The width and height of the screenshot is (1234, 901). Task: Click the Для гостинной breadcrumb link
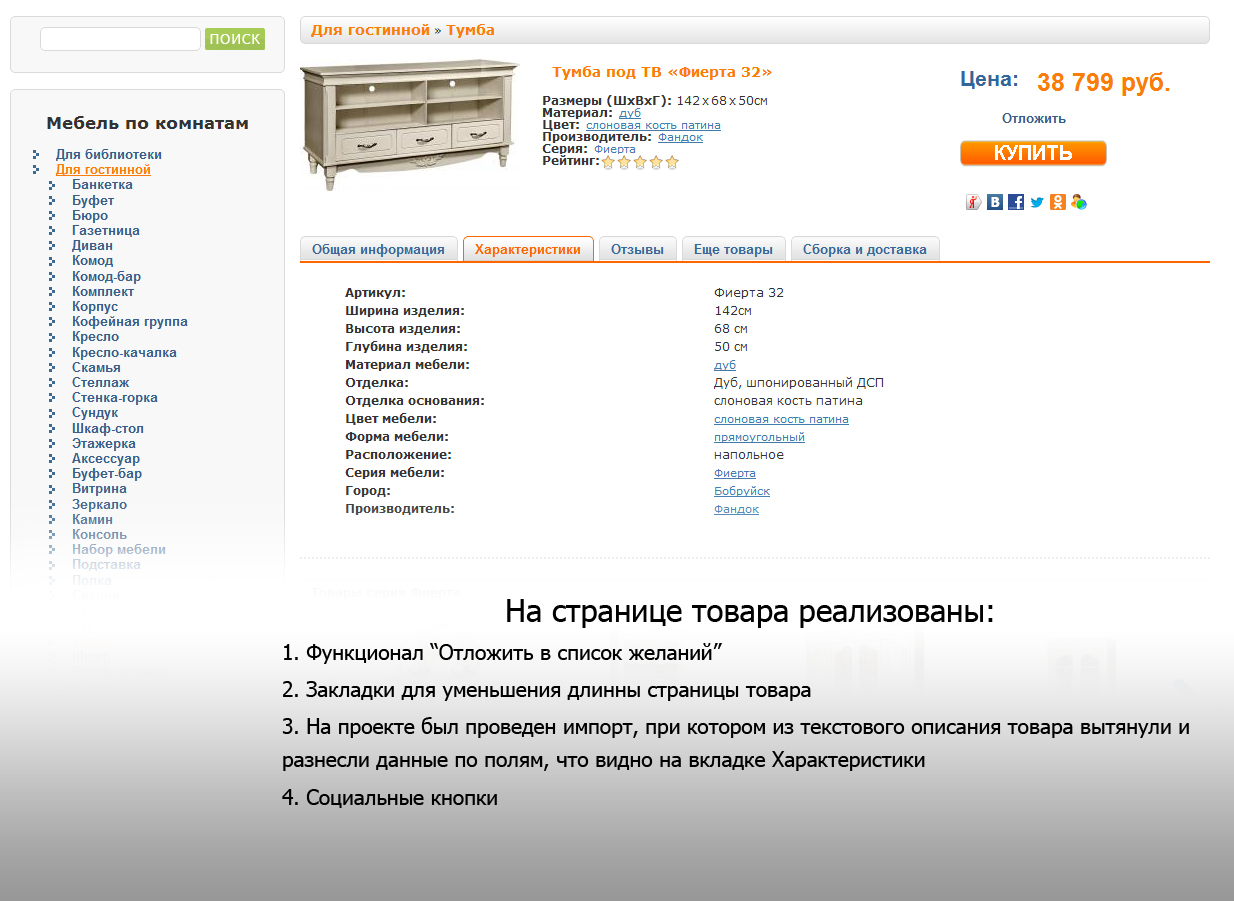point(370,30)
